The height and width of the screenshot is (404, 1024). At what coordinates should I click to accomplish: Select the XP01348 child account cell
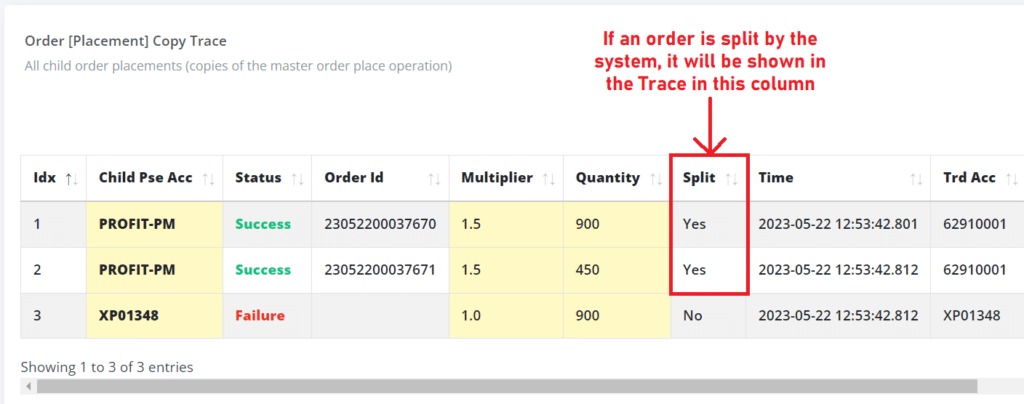click(154, 315)
